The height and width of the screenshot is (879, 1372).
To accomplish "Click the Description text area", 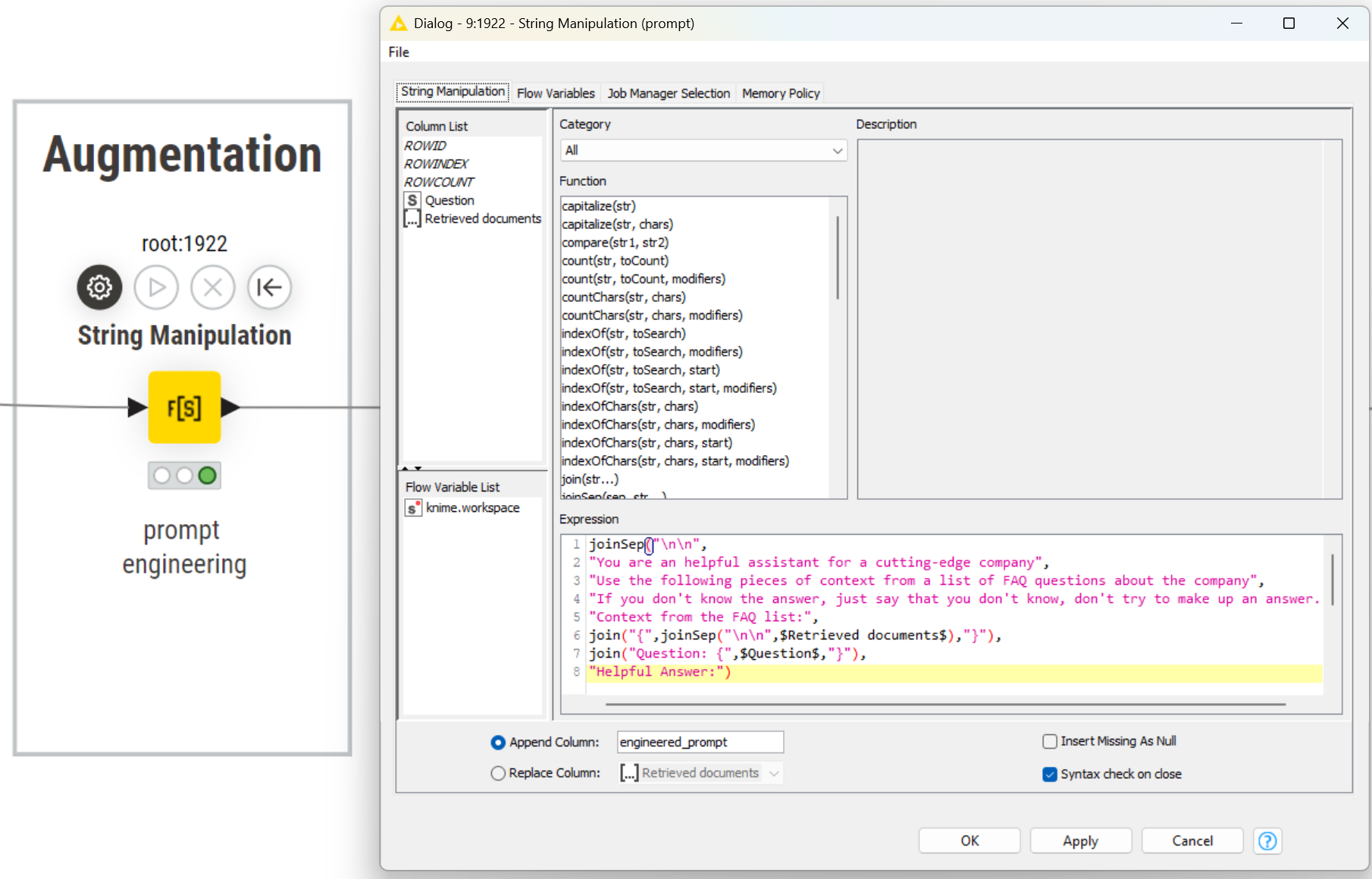I will (x=1099, y=319).
